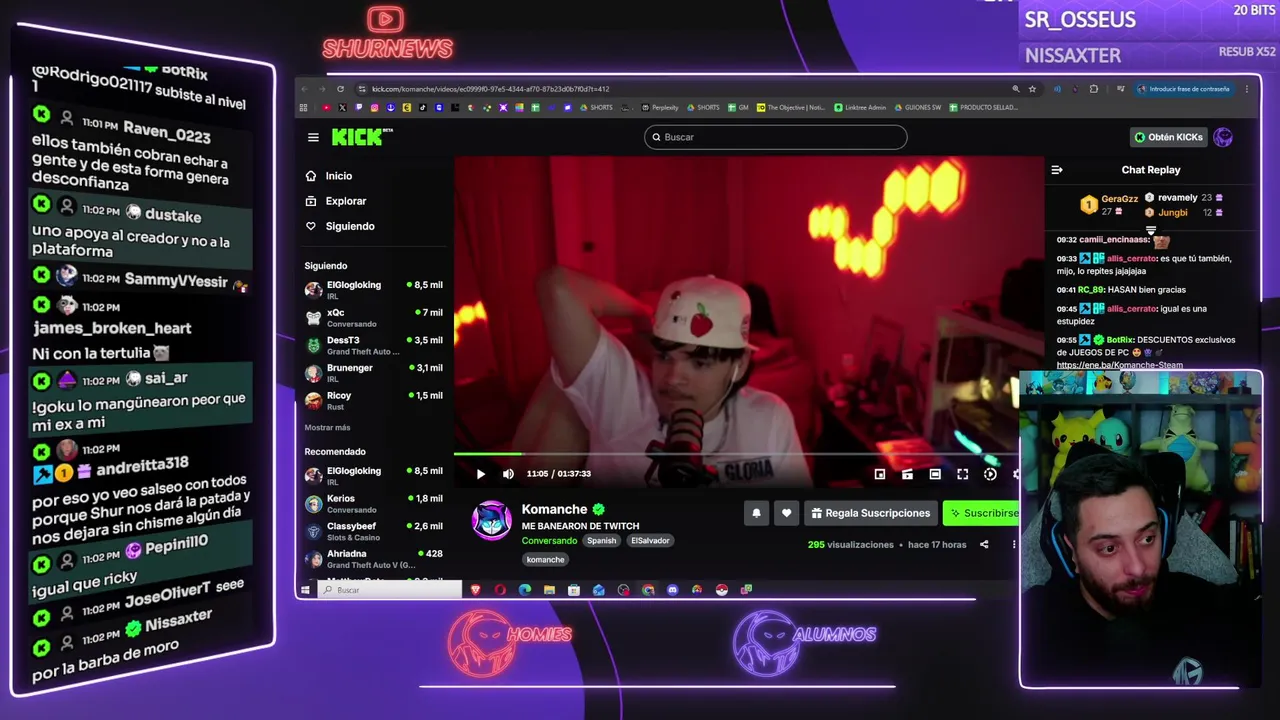Open Brave browser from taskbar
Screen dimensions: 1280x720
476,590
